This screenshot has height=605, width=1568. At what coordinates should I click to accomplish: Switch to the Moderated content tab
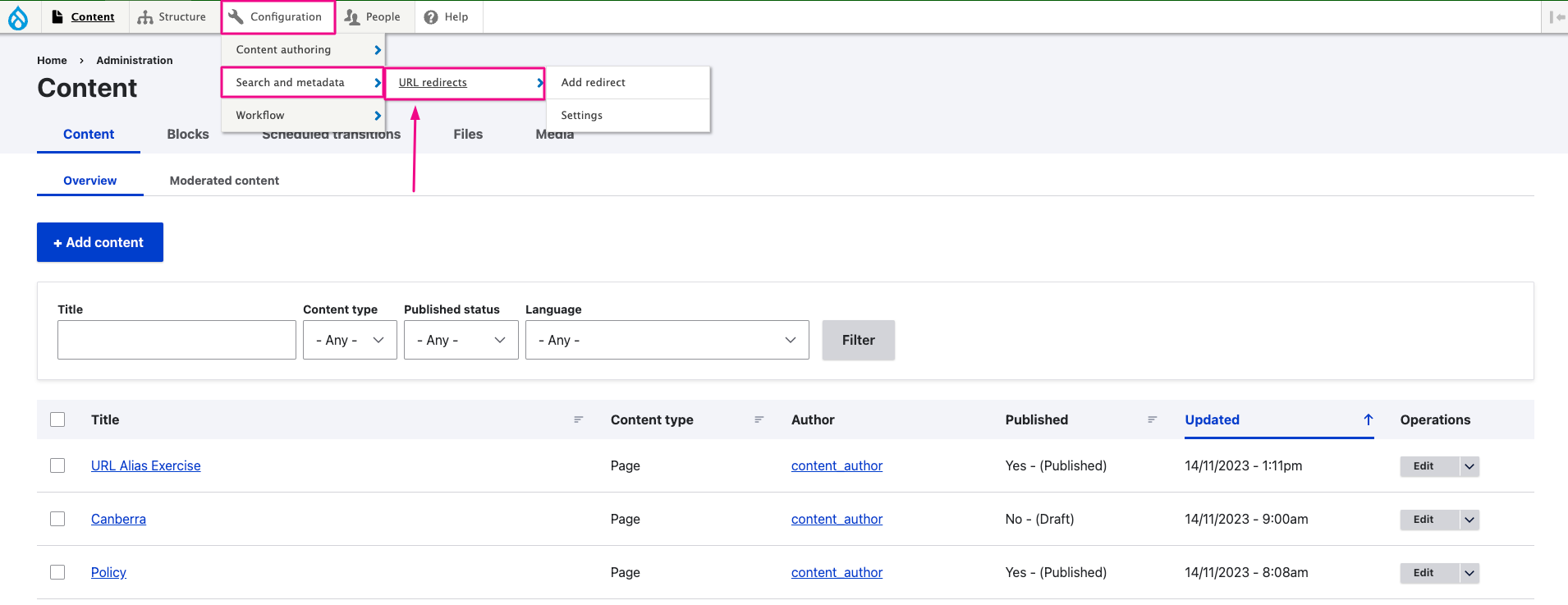tap(224, 181)
